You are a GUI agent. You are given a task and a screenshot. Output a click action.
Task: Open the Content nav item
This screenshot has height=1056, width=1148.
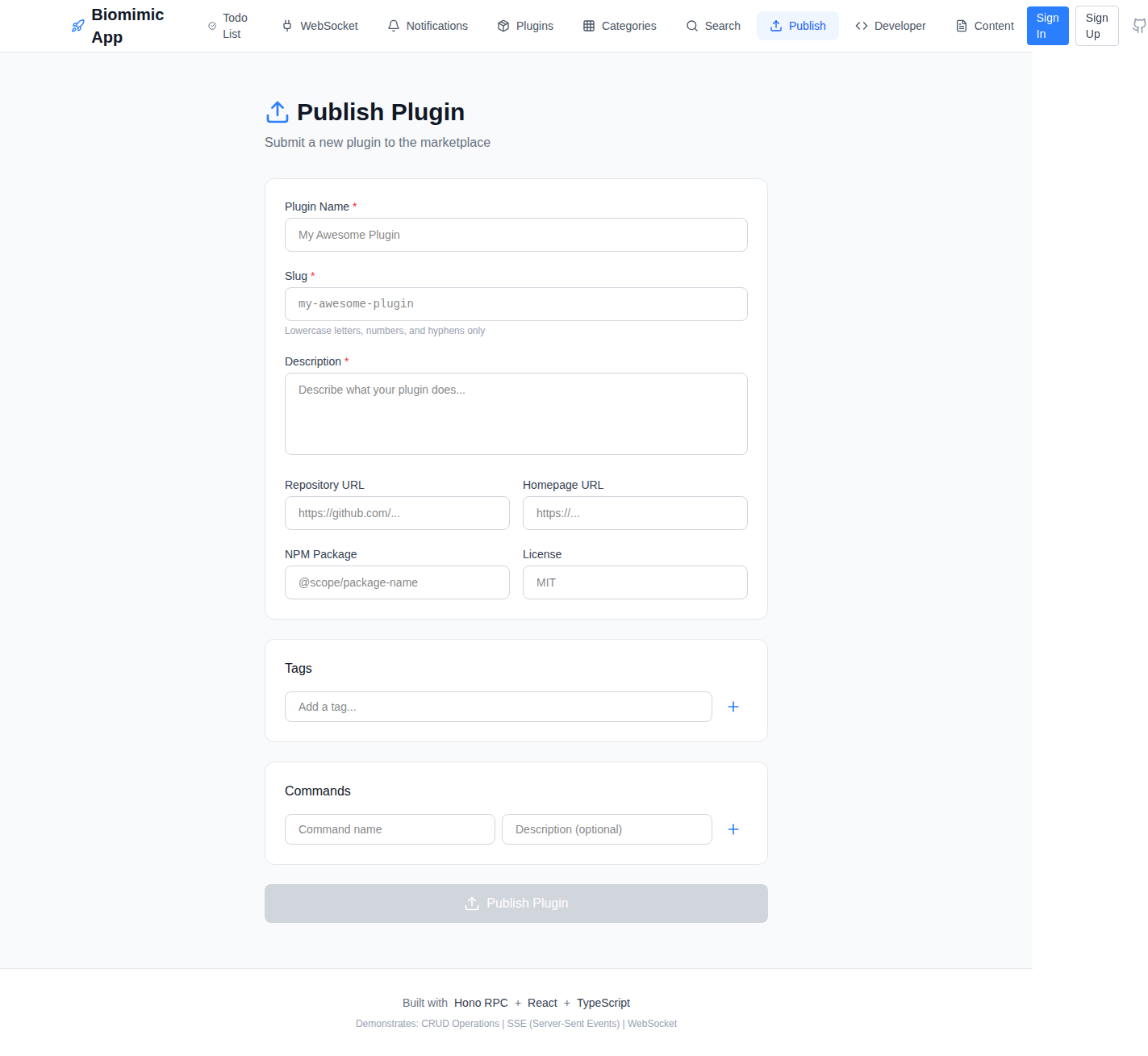point(985,26)
